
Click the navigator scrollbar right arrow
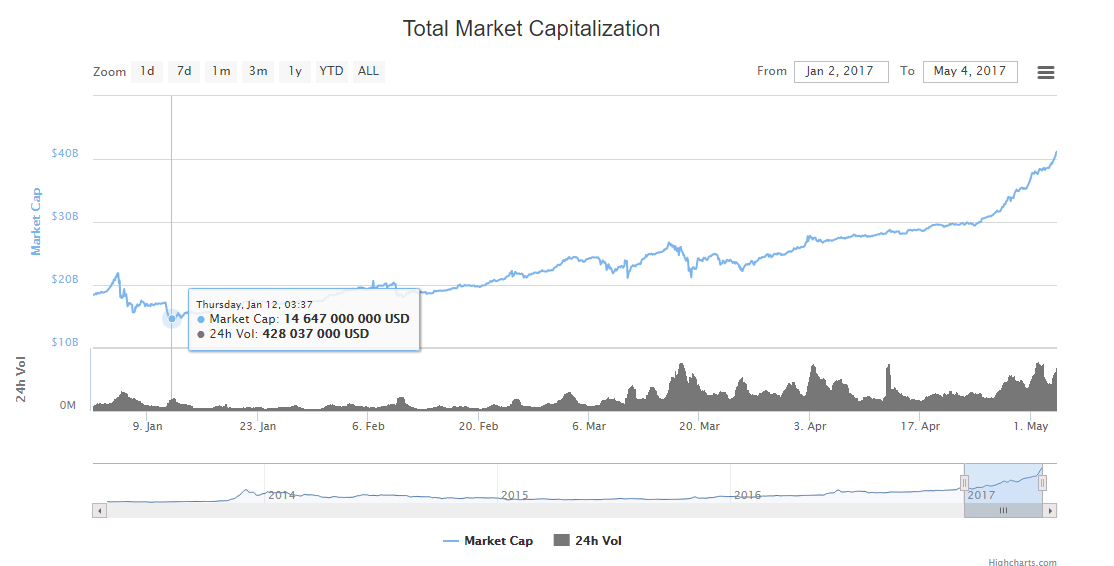pyautogui.click(x=1050, y=510)
